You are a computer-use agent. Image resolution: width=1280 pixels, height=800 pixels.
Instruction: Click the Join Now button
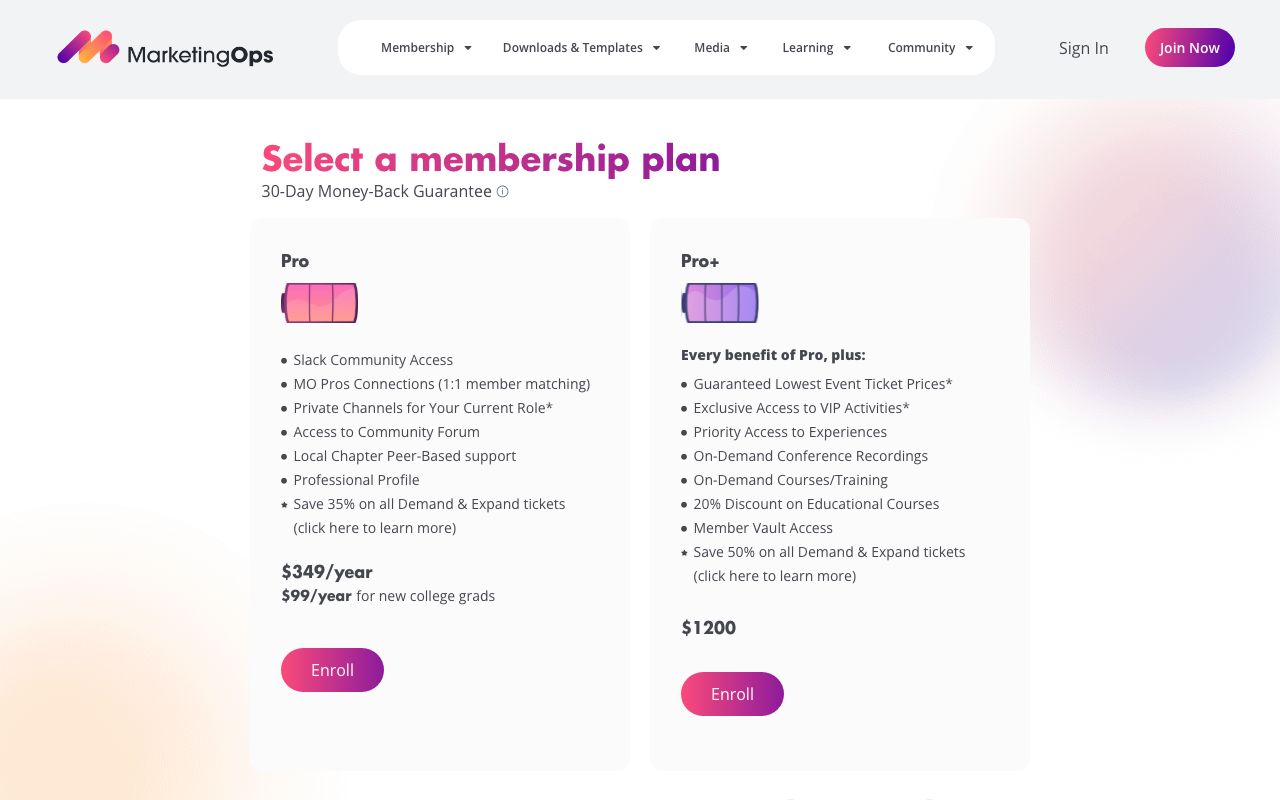[1189, 47]
